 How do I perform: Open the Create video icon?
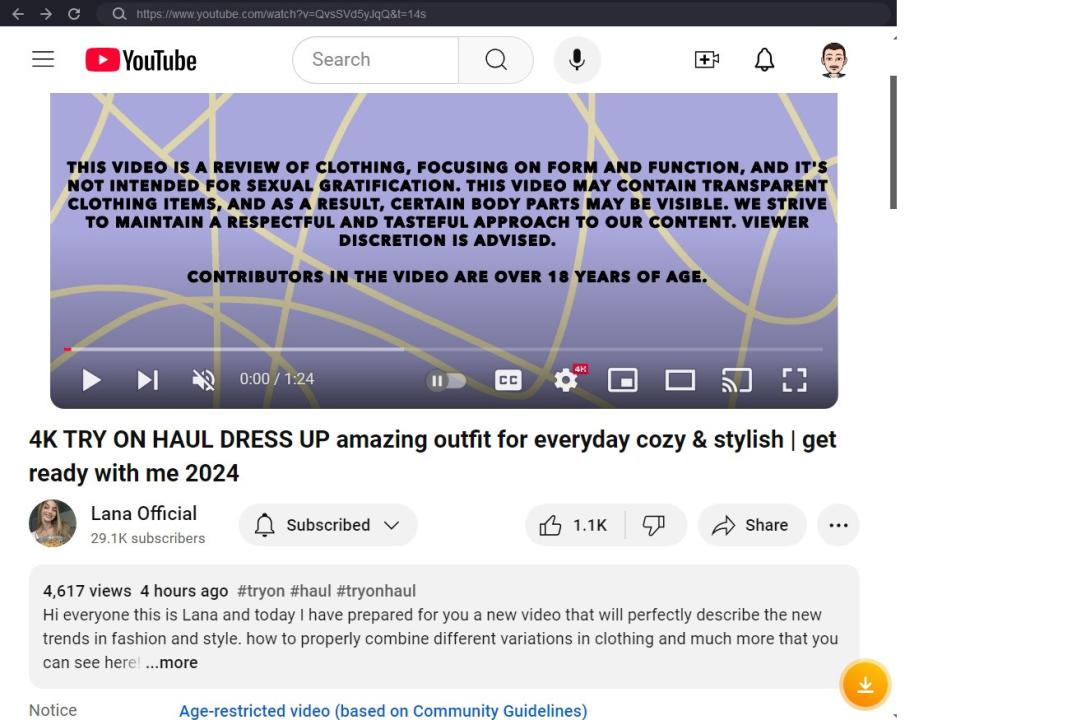[x=706, y=59]
